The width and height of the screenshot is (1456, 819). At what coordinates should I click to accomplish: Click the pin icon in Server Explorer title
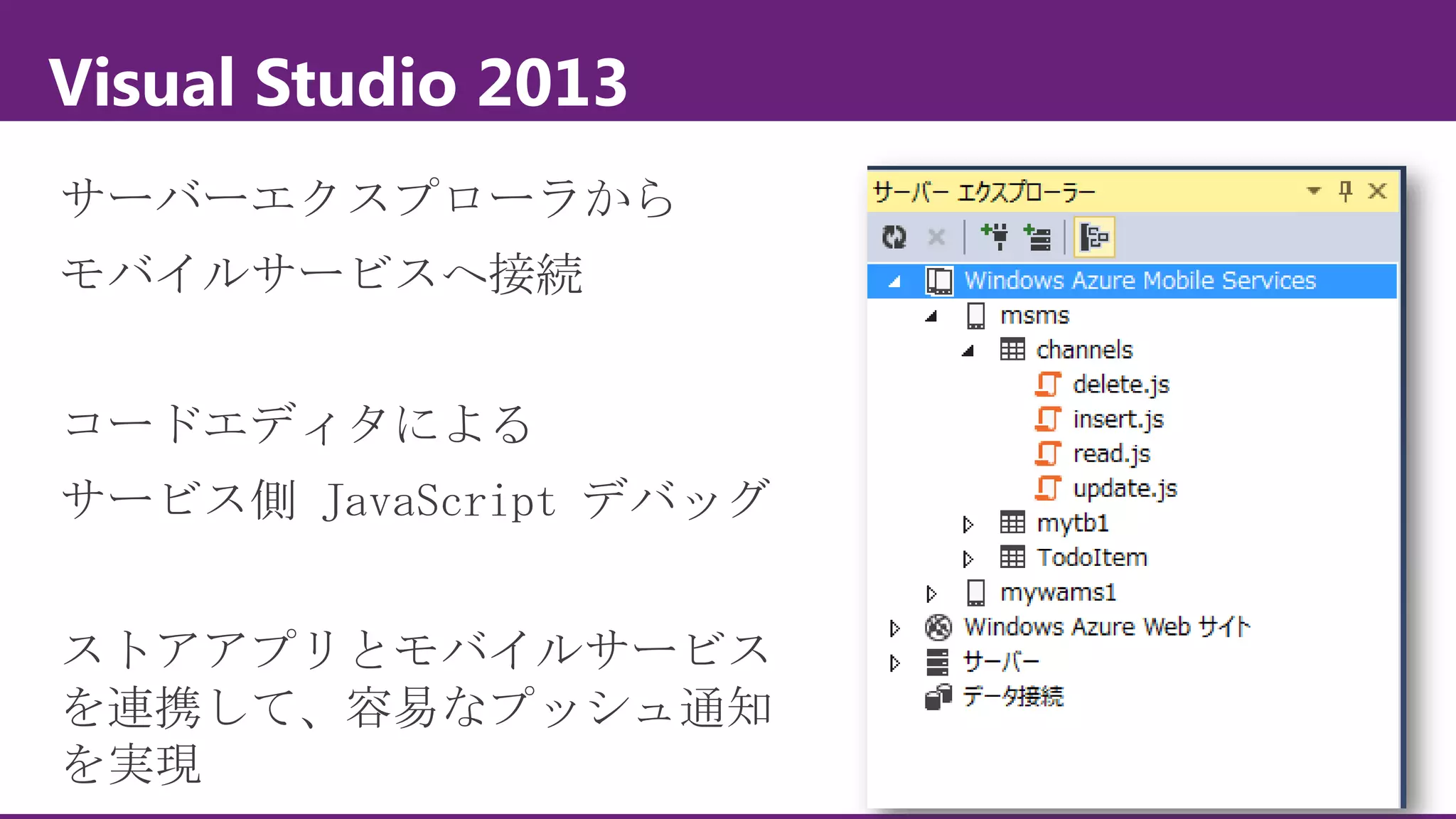point(1345,191)
